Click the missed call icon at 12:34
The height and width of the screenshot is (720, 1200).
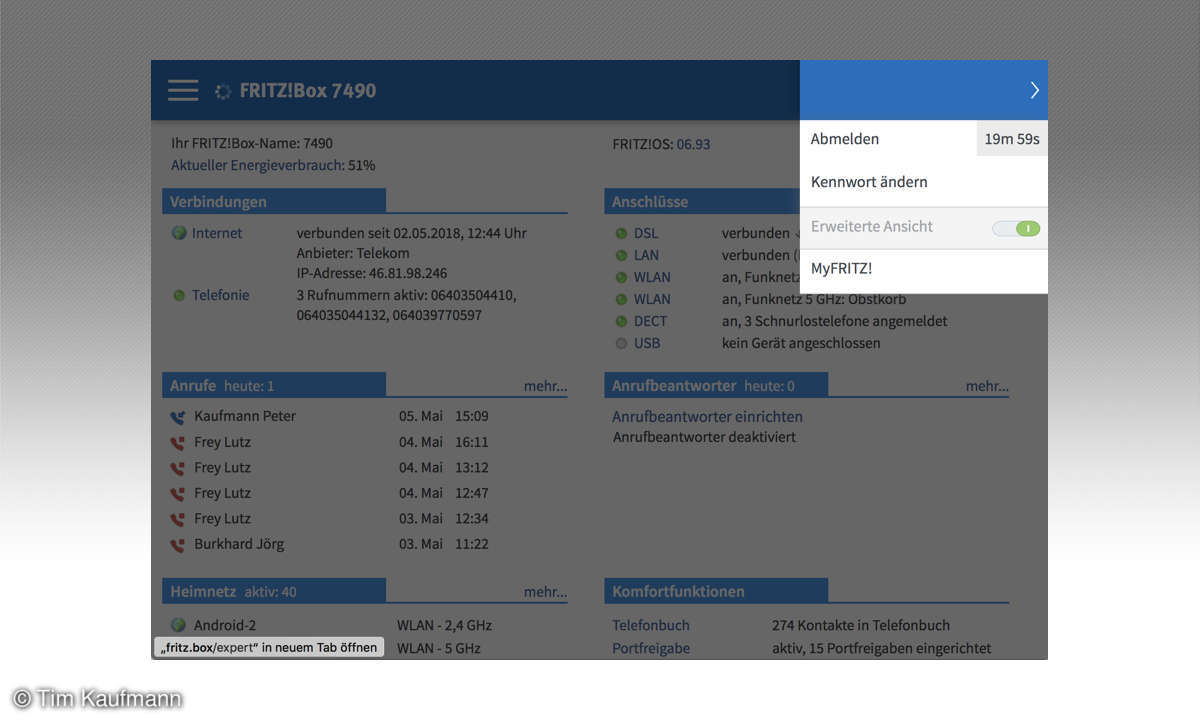point(178,520)
